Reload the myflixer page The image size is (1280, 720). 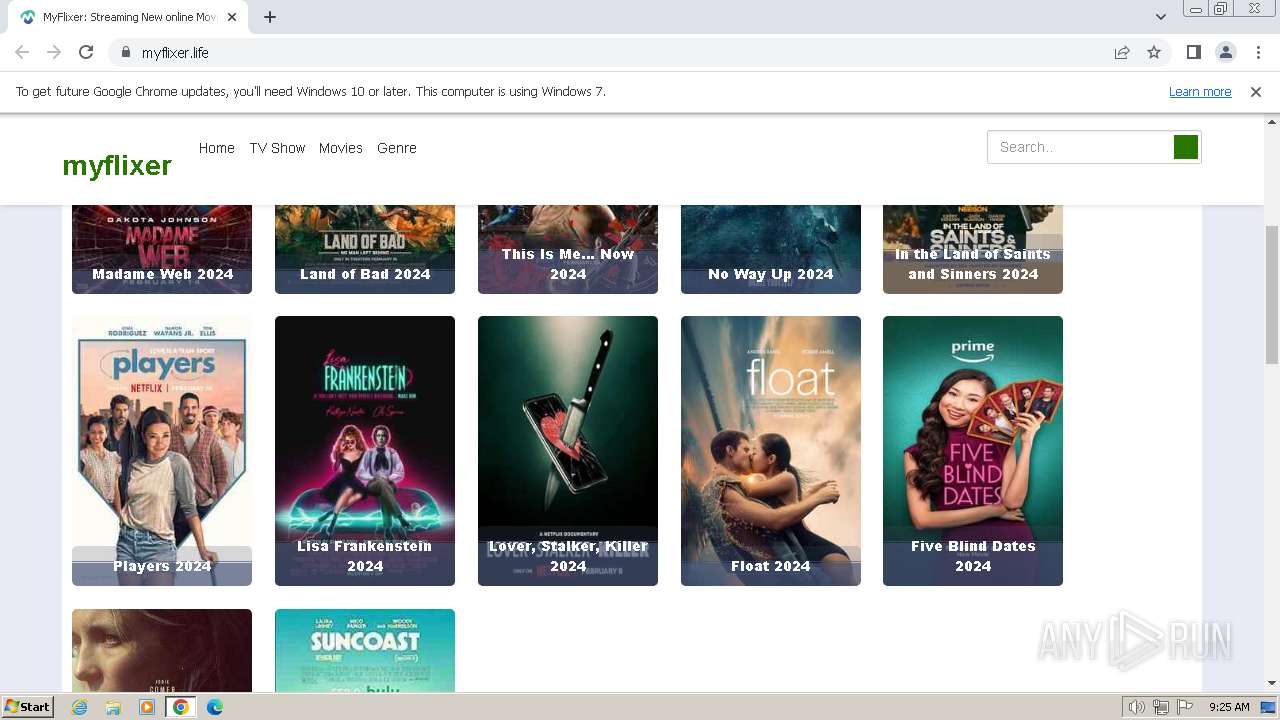[86, 53]
